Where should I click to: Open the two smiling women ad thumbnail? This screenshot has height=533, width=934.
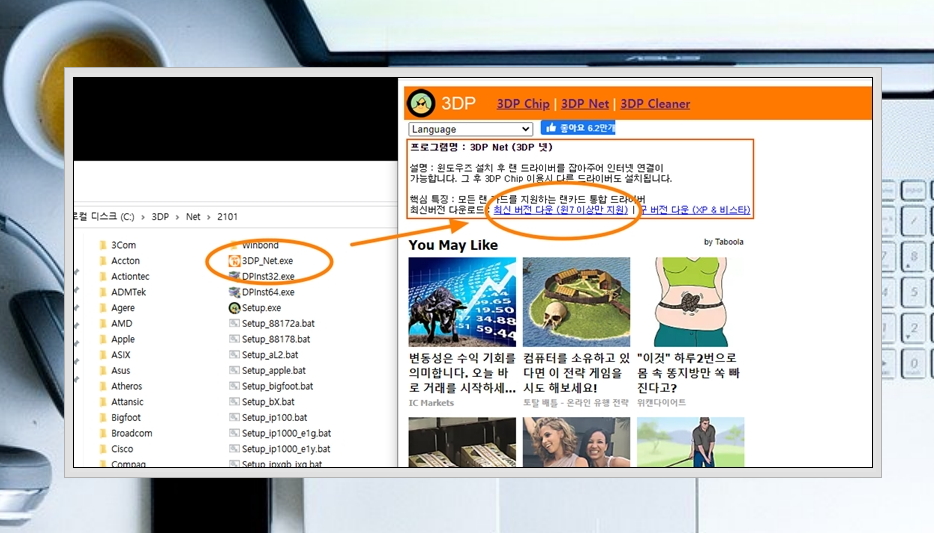(x=576, y=442)
